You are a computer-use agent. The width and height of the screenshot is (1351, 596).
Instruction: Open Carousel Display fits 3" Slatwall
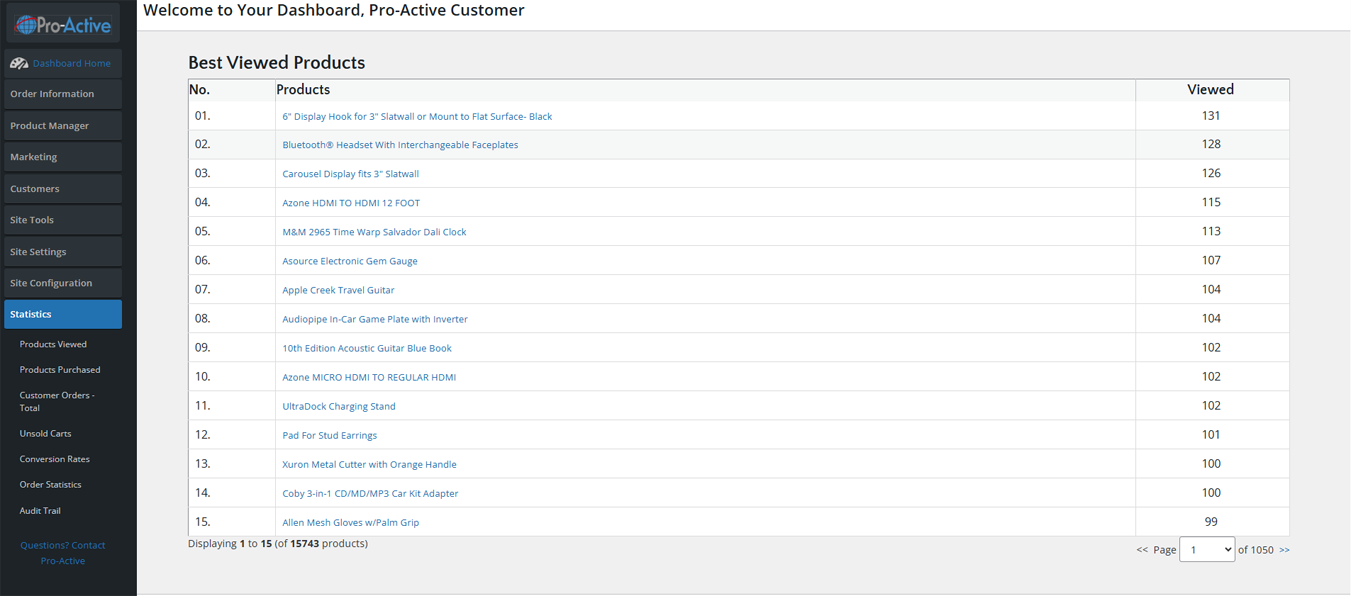point(350,174)
